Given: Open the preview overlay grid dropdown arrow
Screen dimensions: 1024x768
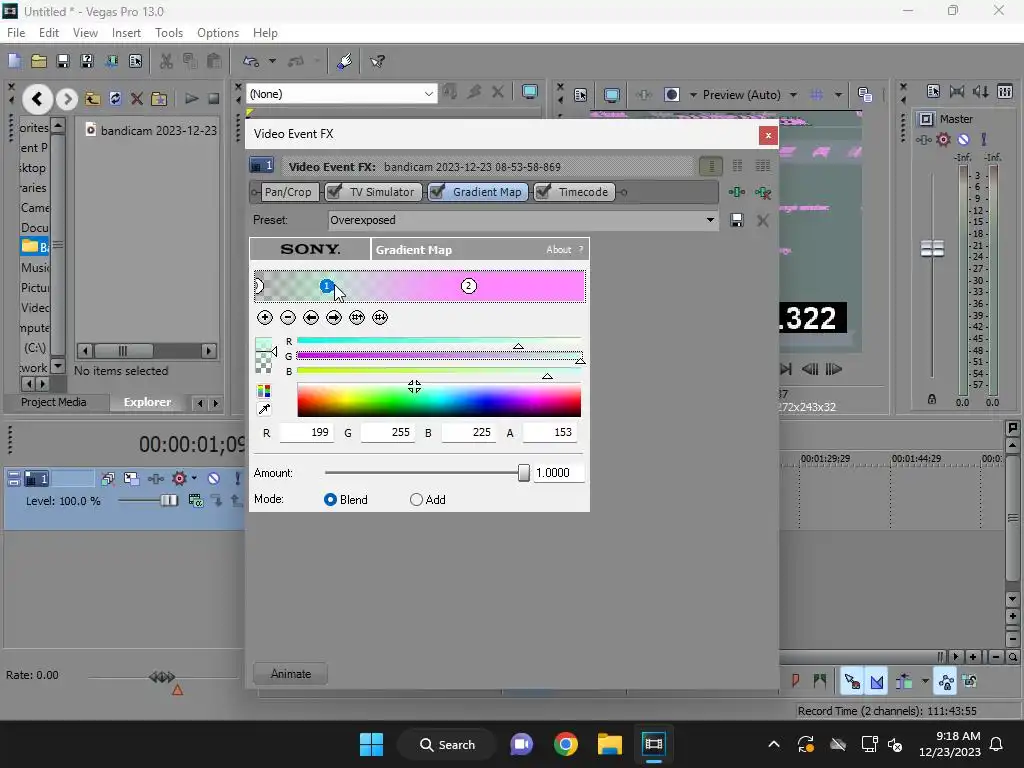Looking at the screenshot, I should 838,95.
